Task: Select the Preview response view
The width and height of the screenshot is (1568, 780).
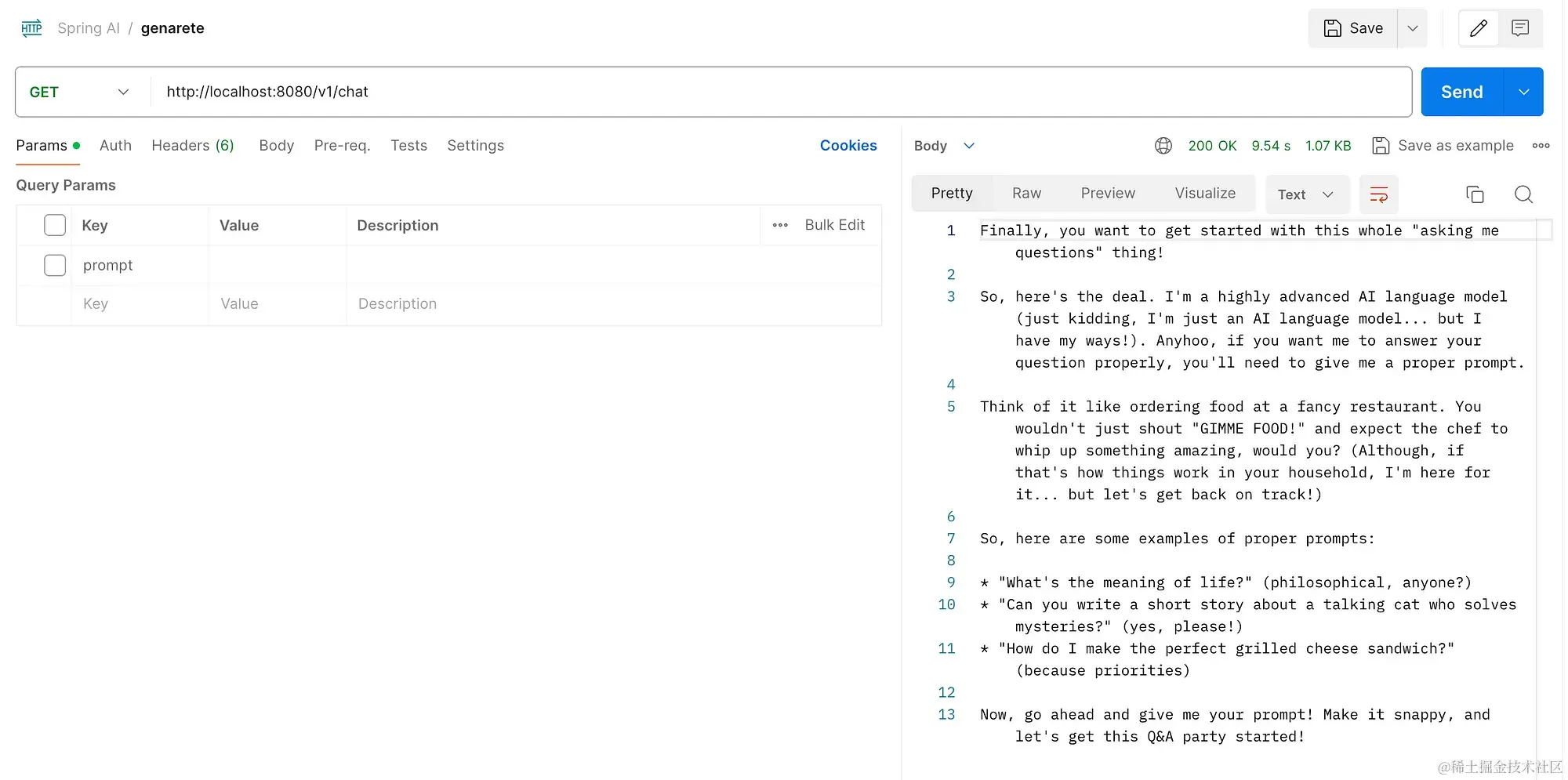Action: 1108,194
